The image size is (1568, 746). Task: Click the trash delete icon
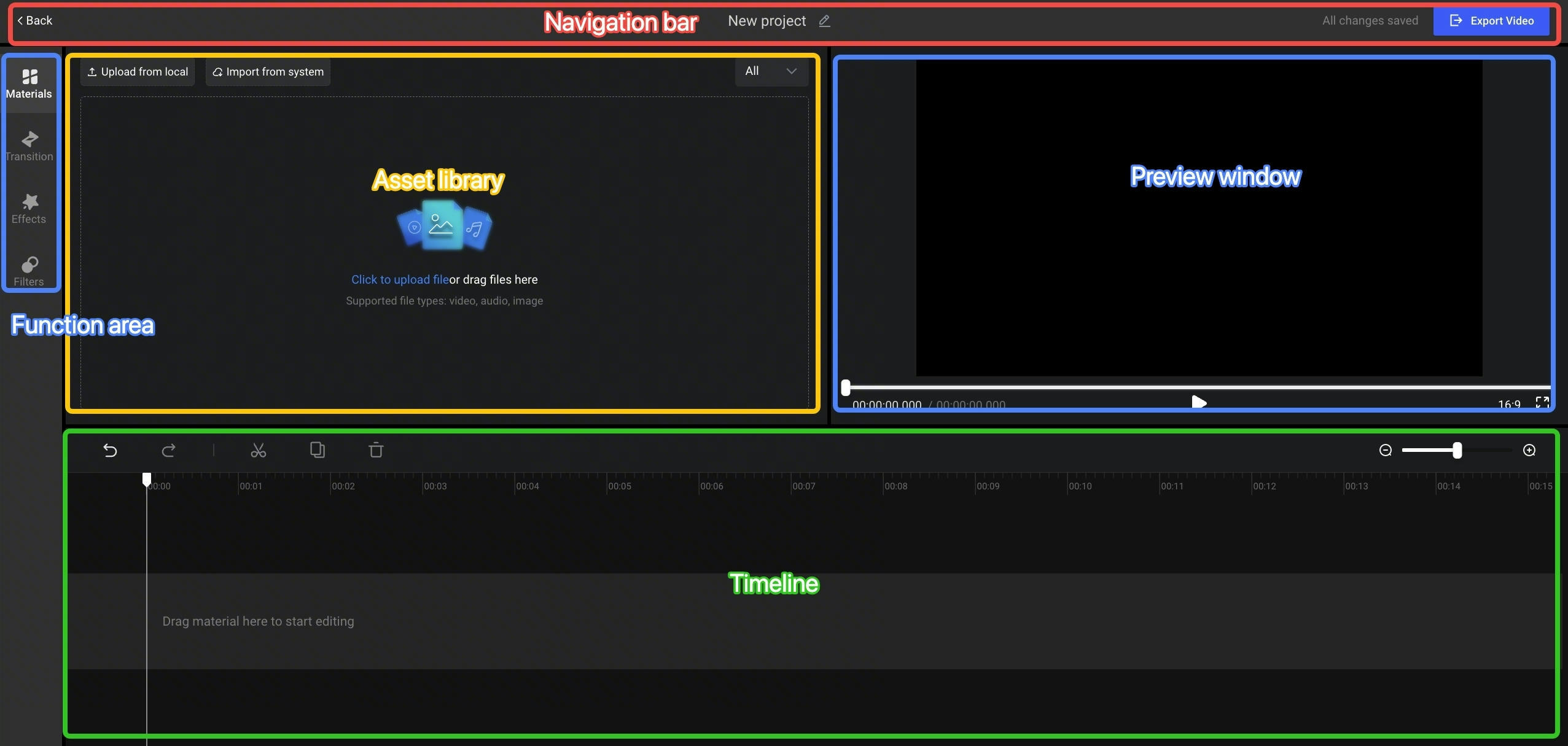click(376, 450)
